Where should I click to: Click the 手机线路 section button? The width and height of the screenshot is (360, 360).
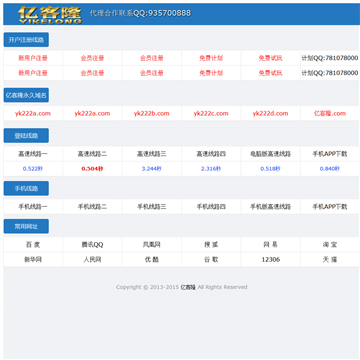[x=26, y=188]
